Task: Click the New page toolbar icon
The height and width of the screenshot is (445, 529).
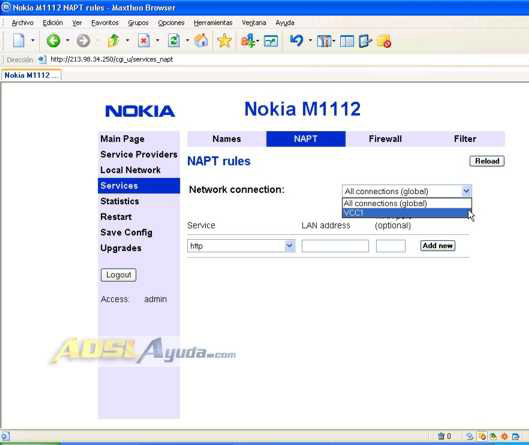Action: pos(19,40)
